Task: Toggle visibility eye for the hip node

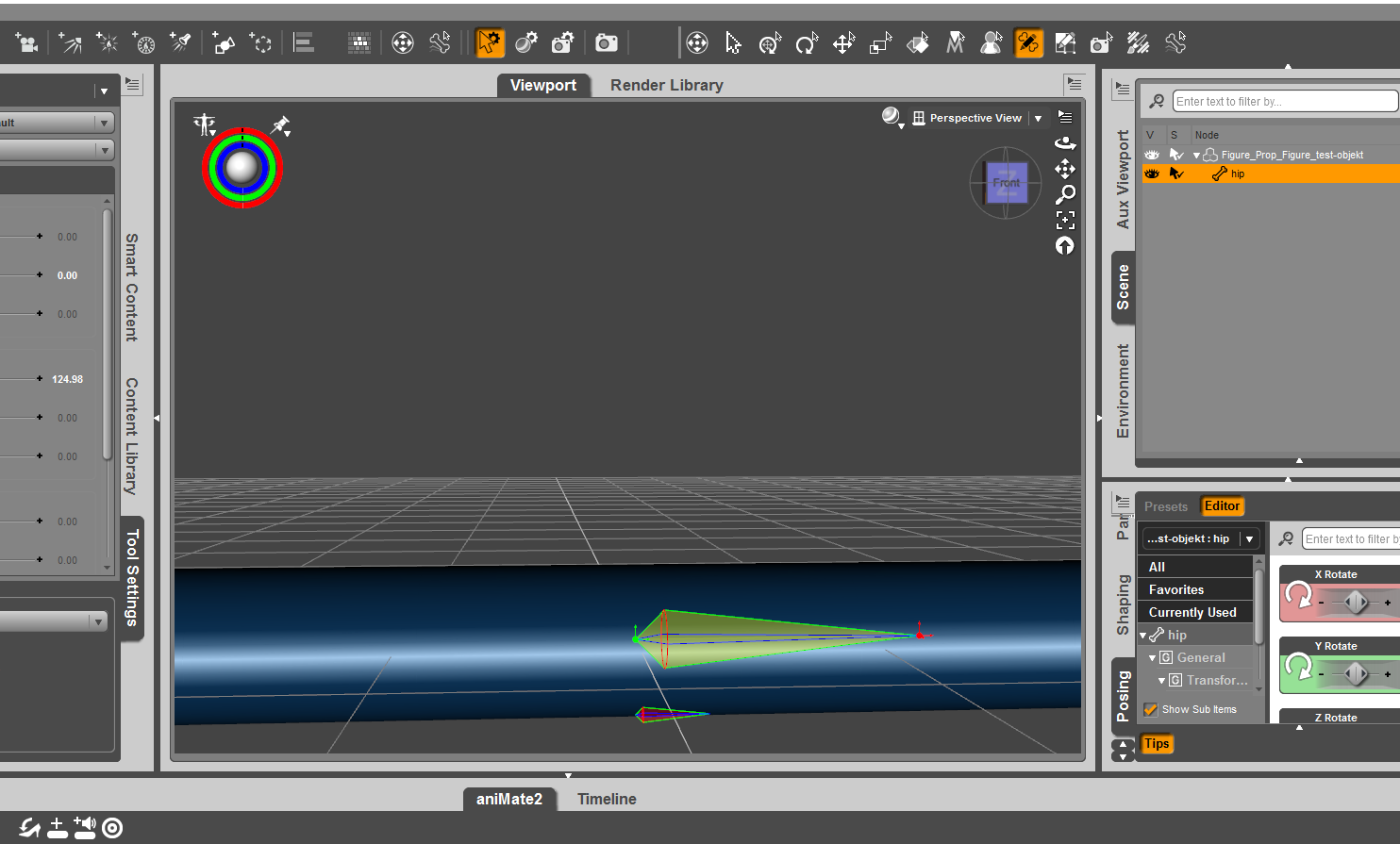Action: 1152,174
